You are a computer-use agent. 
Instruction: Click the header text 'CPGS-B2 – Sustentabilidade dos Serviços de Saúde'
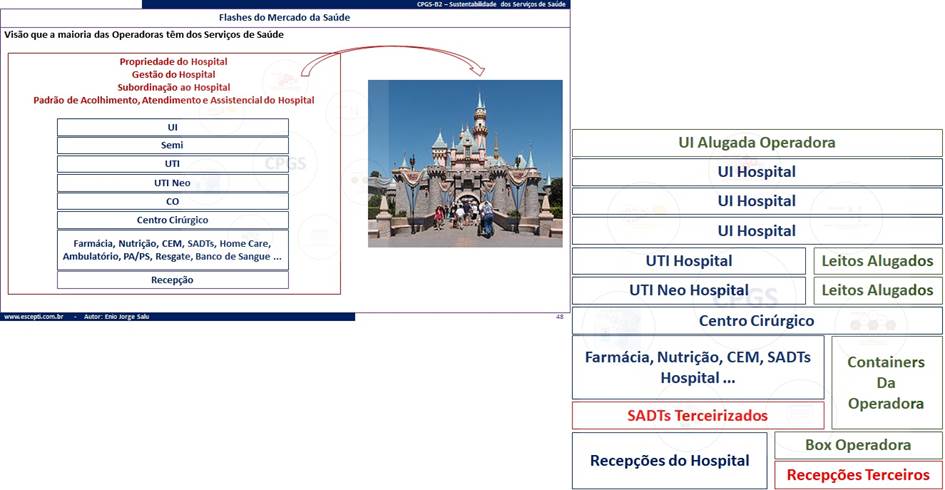pyautogui.click(x=491, y=4)
